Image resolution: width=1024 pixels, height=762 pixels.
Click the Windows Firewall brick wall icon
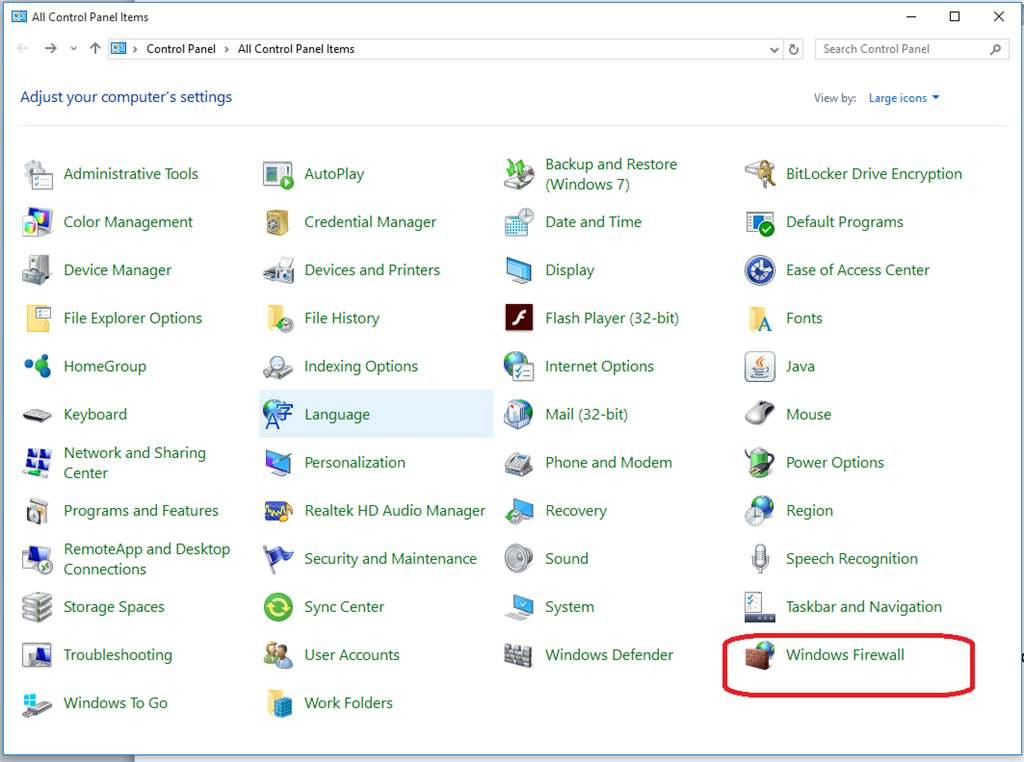pos(760,655)
